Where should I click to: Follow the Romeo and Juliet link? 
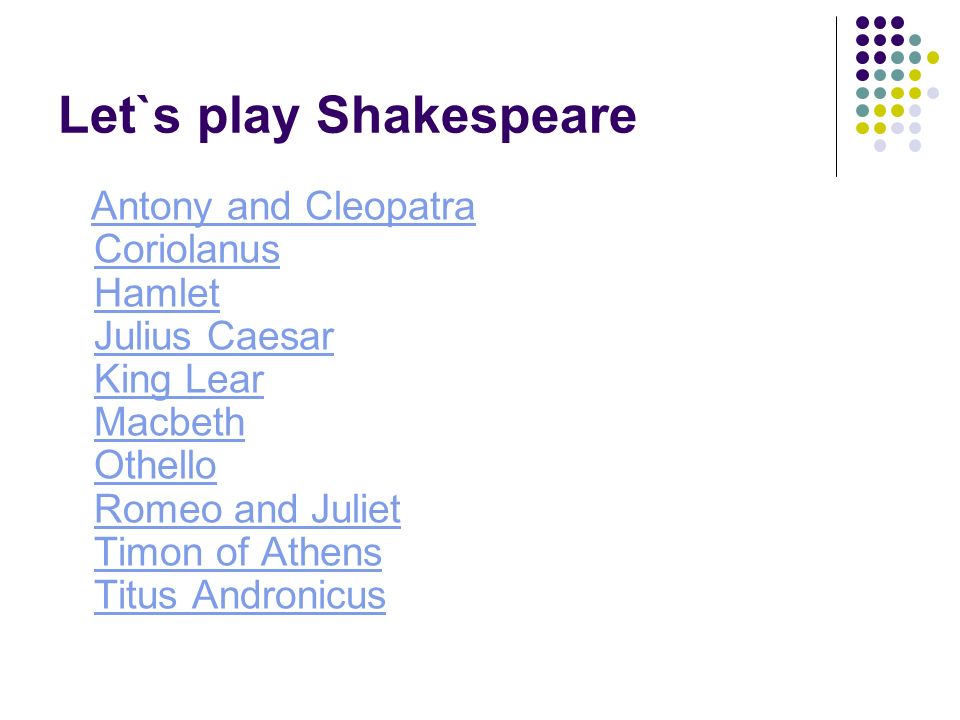click(x=247, y=509)
